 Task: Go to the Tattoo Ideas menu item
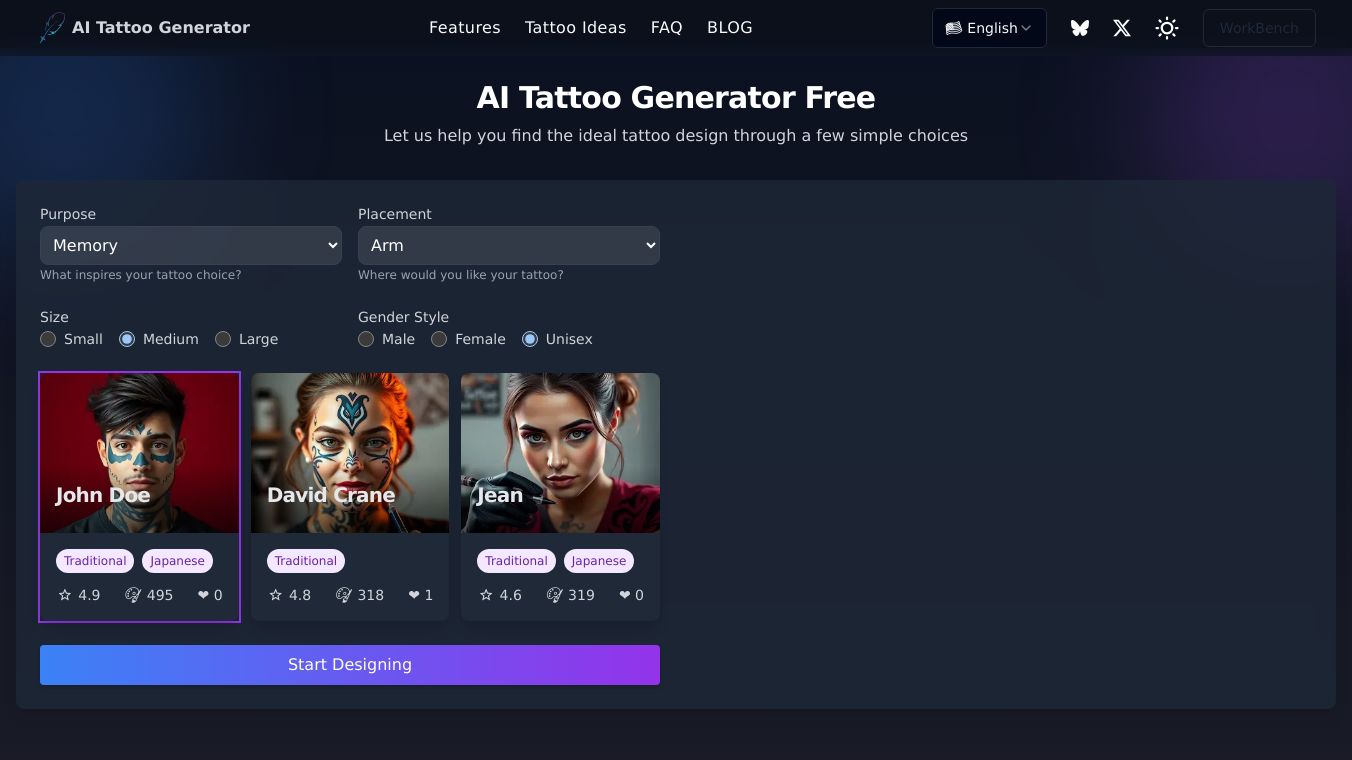575,28
